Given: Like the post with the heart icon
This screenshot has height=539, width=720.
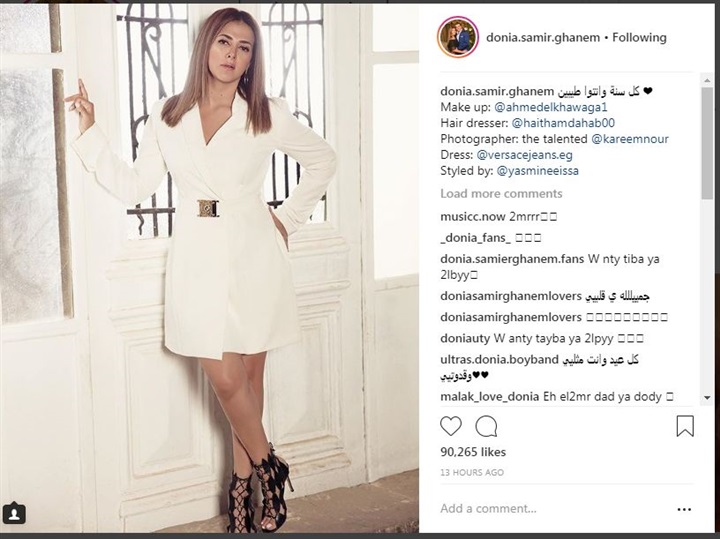Looking at the screenshot, I should point(451,426).
